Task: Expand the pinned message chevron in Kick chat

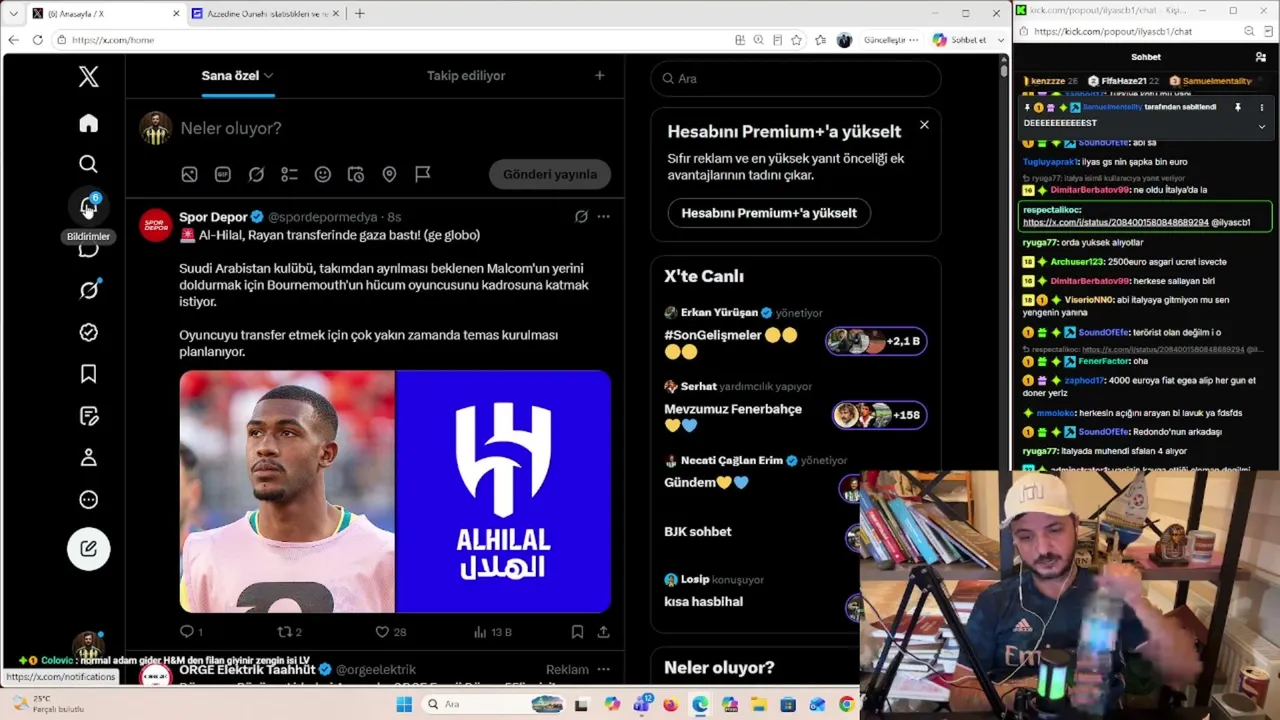Action: pyautogui.click(x=1261, y=126)
